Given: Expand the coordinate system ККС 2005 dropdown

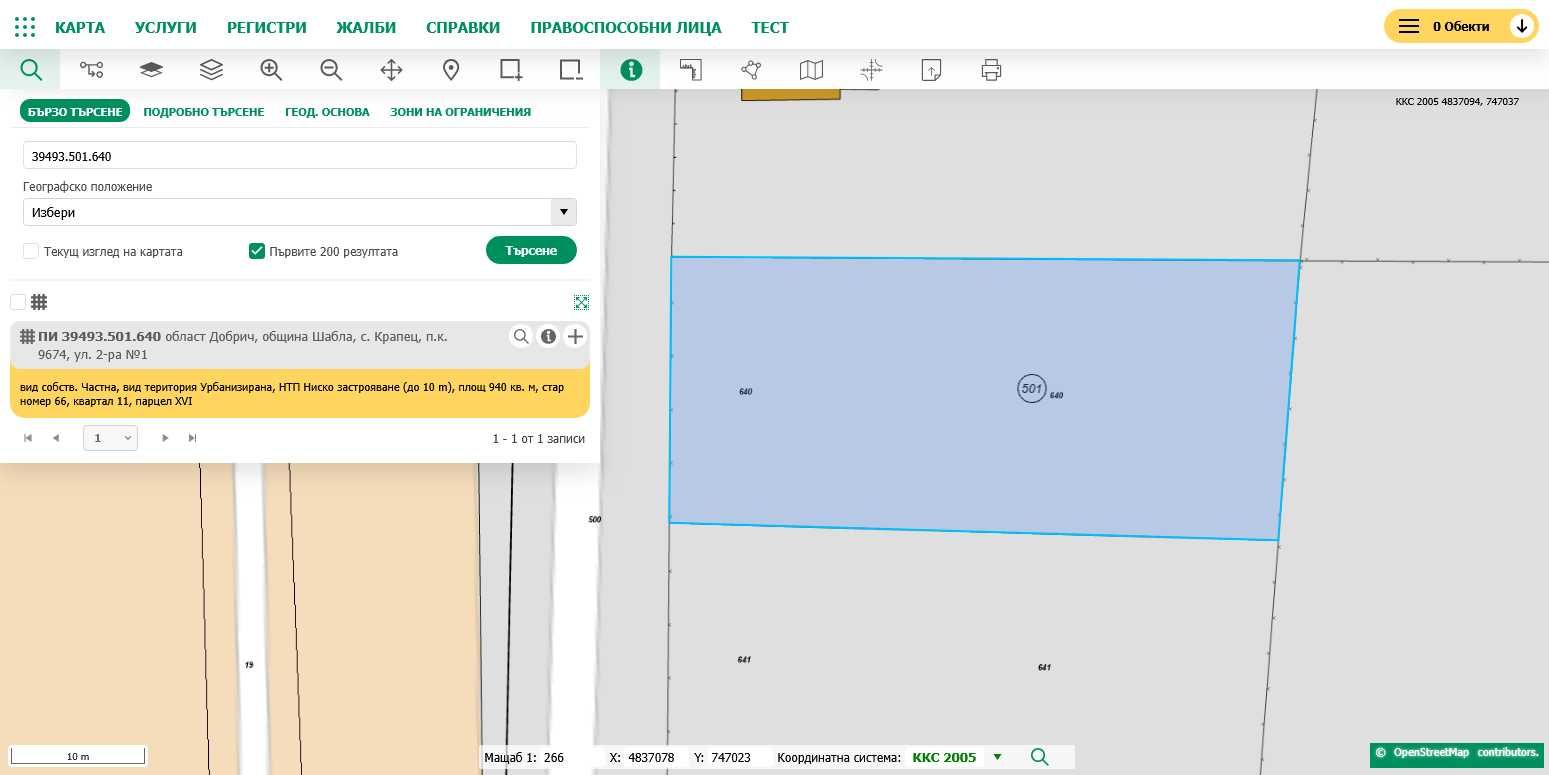Looking at the screenshot, I should coord(996,757).
